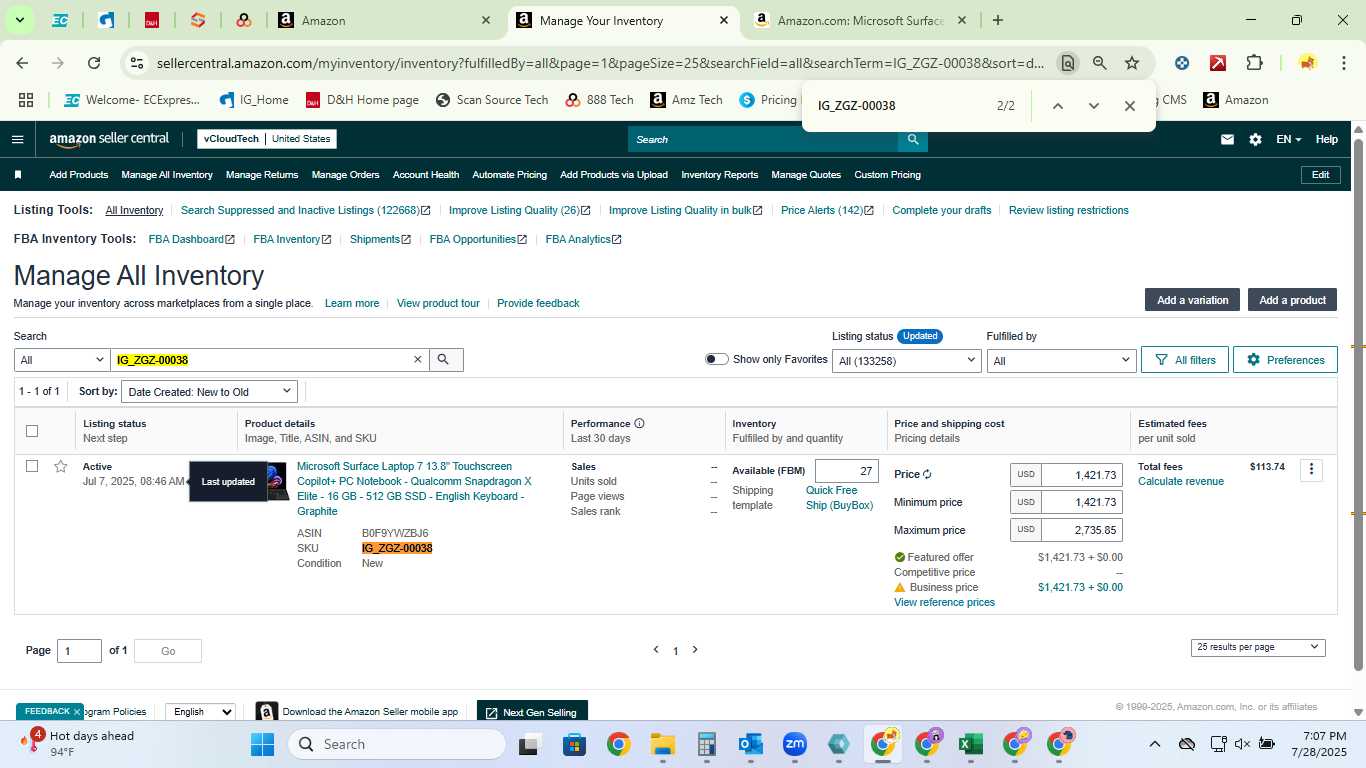Open the listing's three-dot actions menu
The height and width of the screenshot is (768, 1366).
click(1311, 470)
